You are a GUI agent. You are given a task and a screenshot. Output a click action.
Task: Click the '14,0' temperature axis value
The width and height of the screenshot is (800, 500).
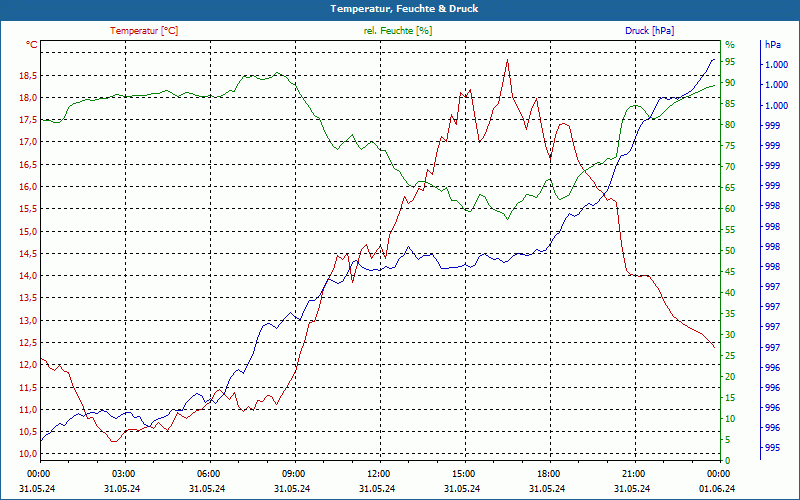(x=28, y=276)
